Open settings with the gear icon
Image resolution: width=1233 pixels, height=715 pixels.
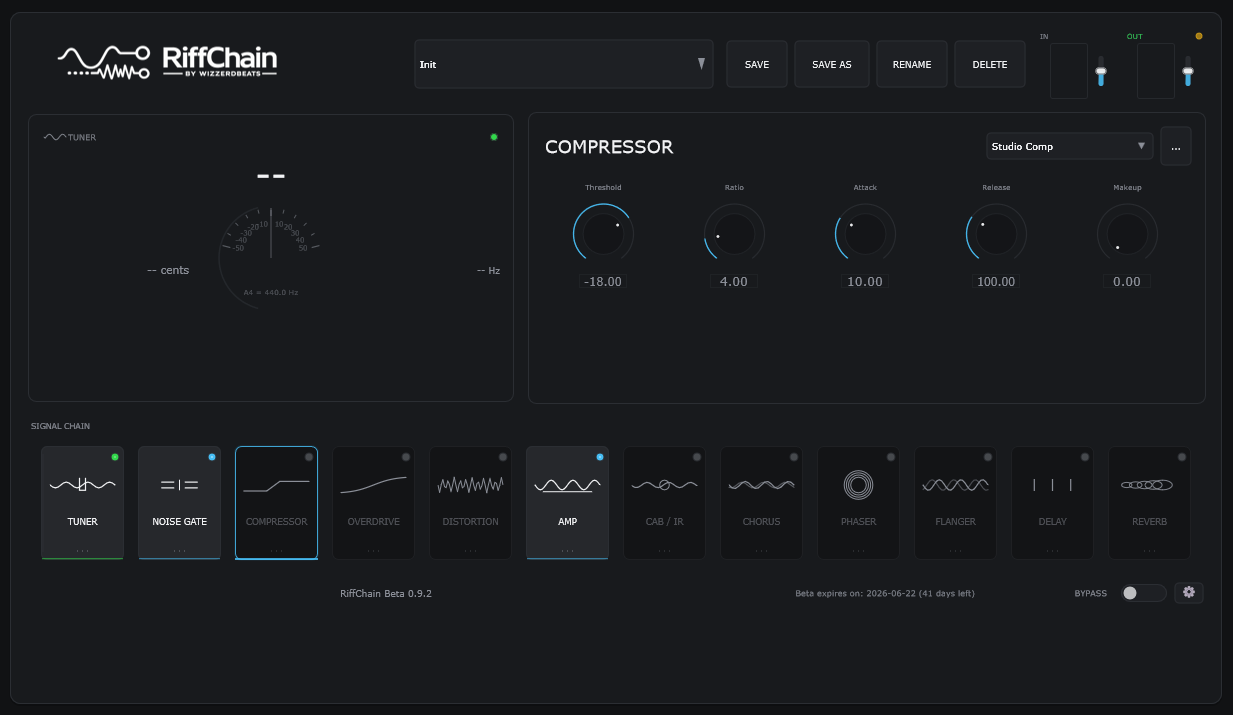(x=1189, y=592)
